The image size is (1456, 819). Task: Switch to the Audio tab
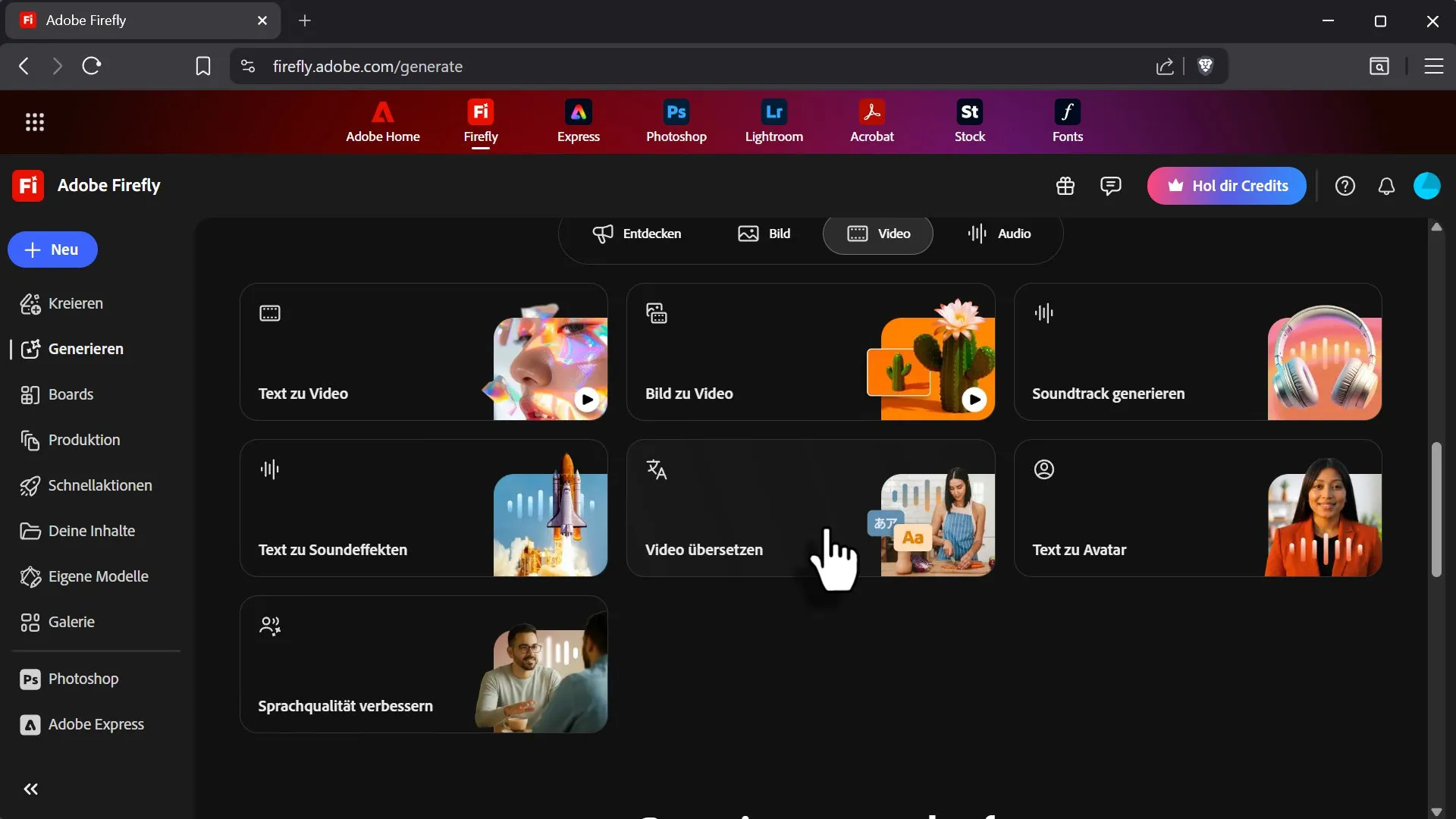click(x=999, y=234)
